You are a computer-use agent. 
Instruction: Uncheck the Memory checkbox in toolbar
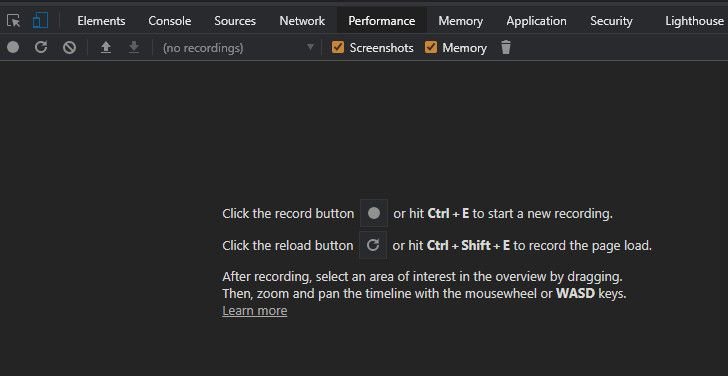coord(431,47)
